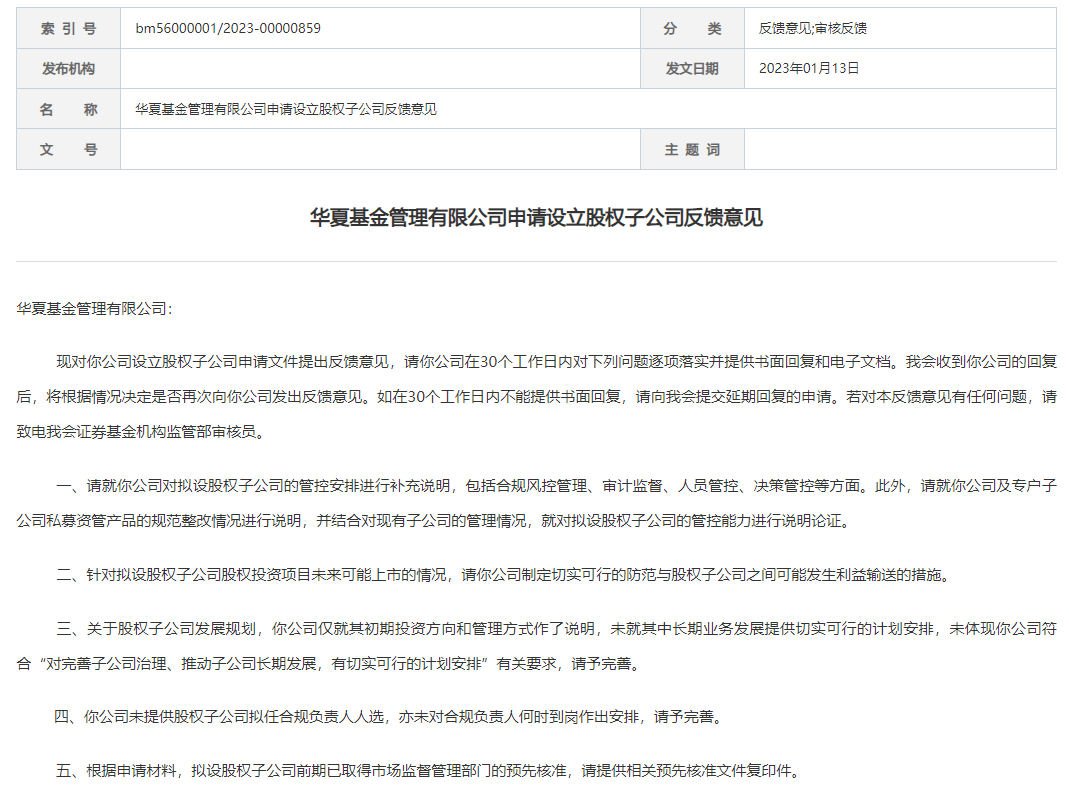Click the empty 主题词 value field
Image resolution: width=1069 pixels, height=789 pixels.
click(x=900, y=148)
